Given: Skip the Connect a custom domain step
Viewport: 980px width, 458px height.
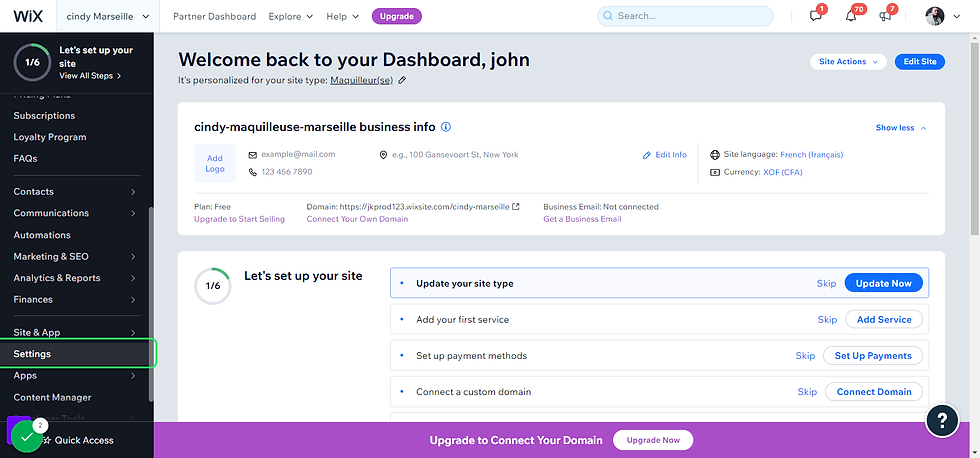Looking at the screenshot, I should (x=807, y=392).
